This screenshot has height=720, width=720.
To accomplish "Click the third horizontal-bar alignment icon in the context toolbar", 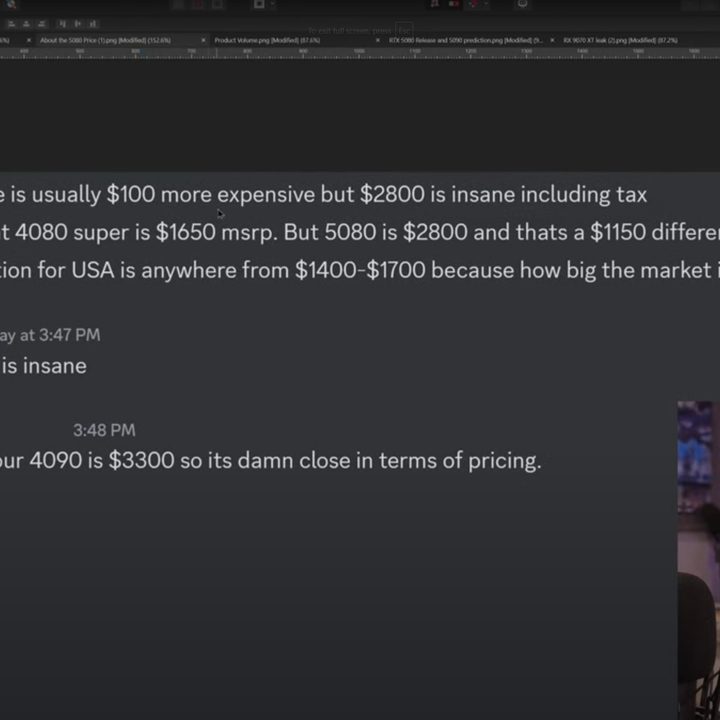I will point(42,23).
